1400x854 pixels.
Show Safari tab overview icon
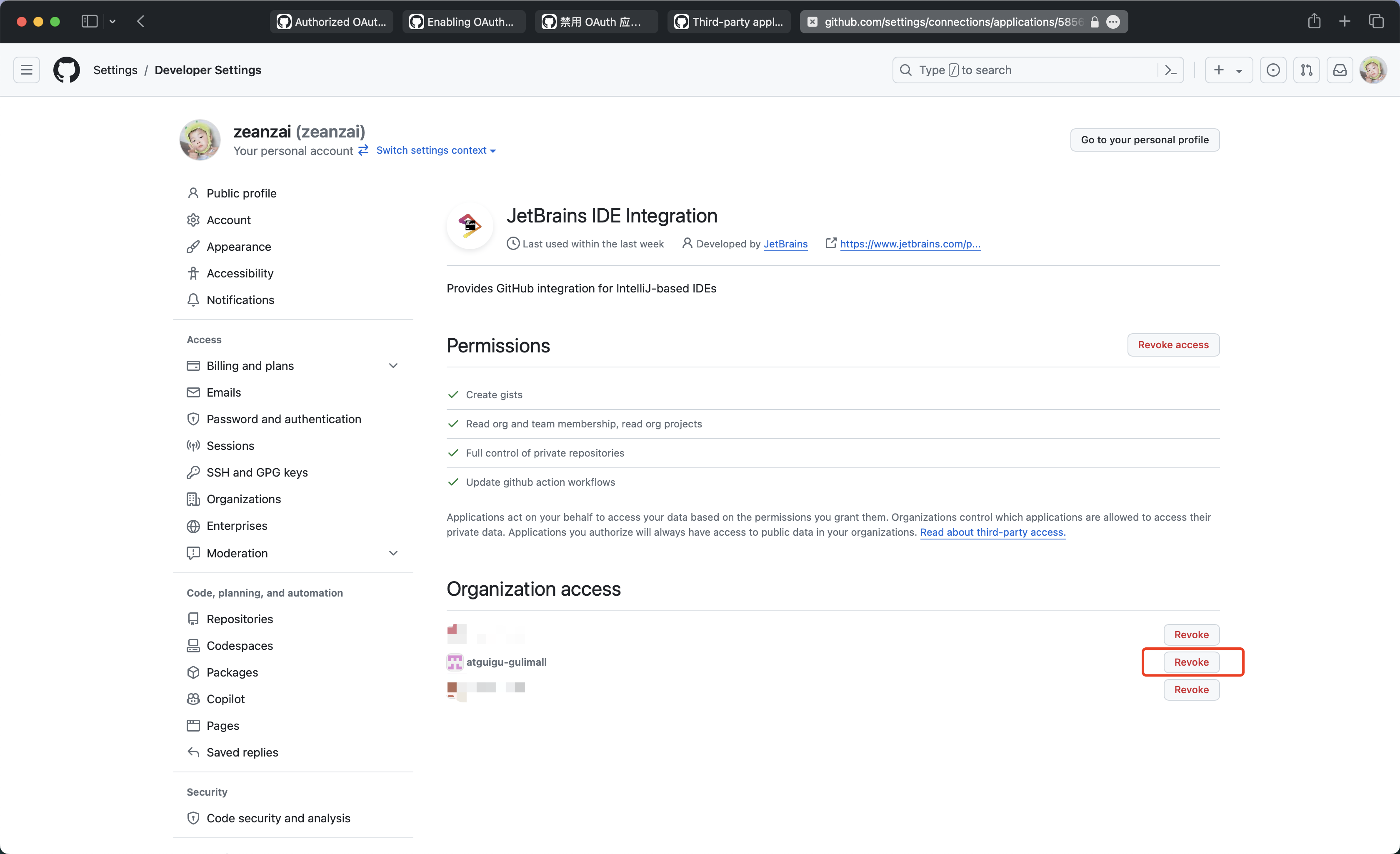1376,22
